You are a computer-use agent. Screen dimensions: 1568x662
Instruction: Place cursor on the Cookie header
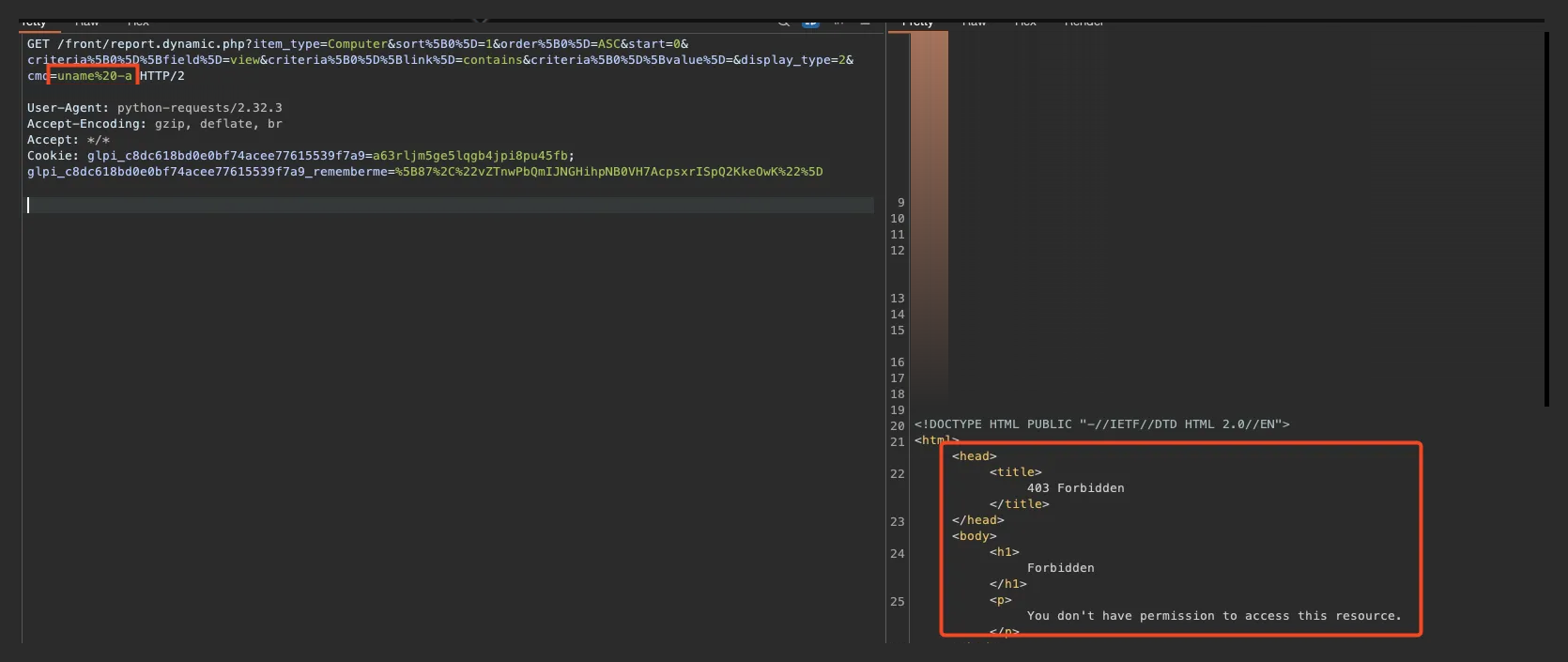click(53, 156)
